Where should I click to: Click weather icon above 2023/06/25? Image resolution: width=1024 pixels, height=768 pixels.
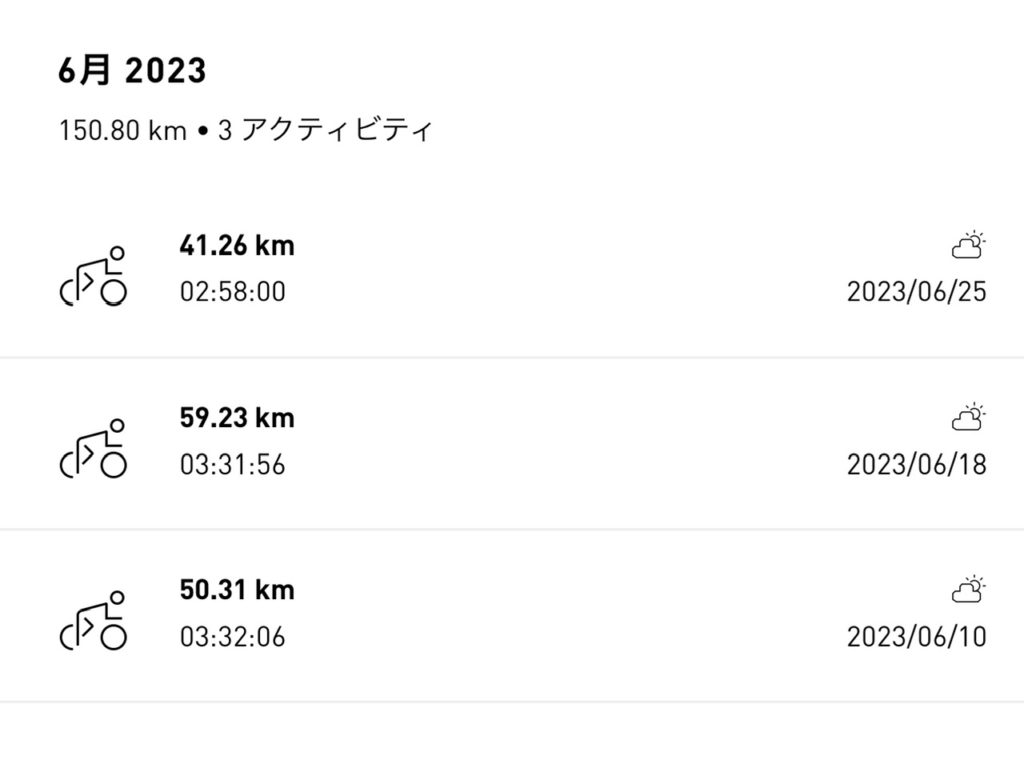(968, 245)
